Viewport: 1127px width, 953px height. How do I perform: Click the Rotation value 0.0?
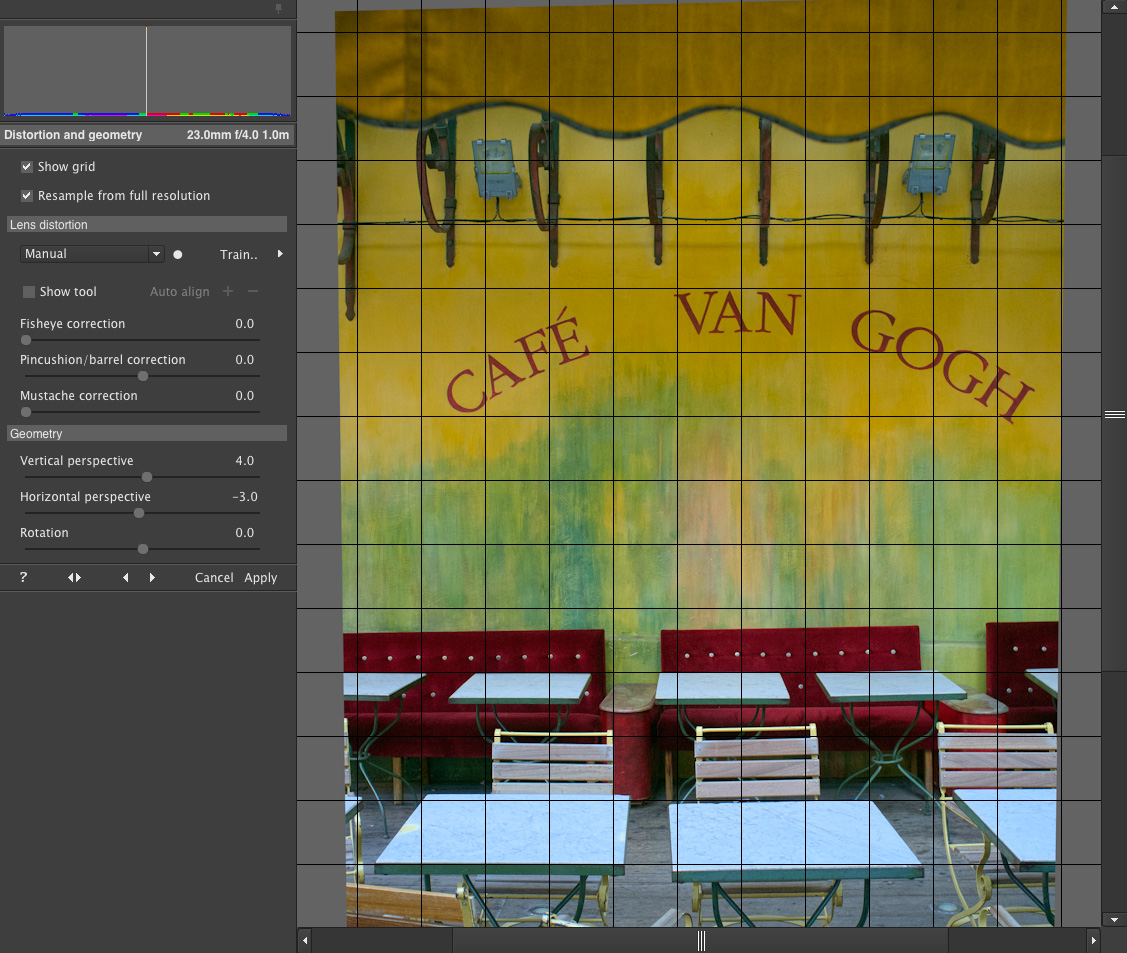[x=244, y=533]
